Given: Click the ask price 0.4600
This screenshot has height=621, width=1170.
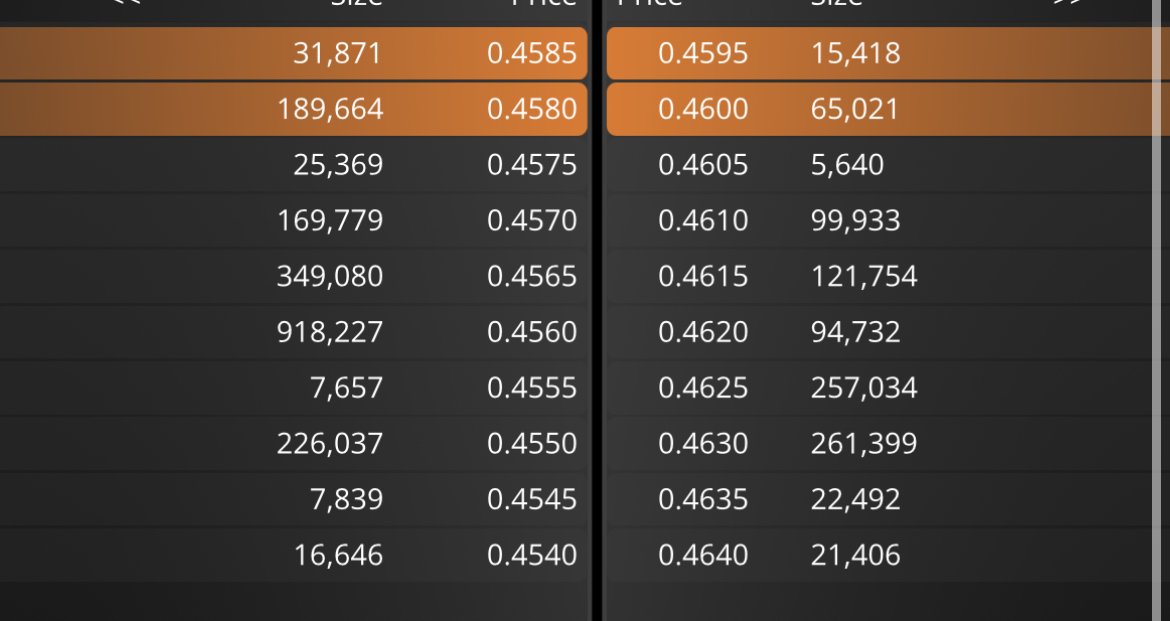Looking at the screenshot, I should 703,109.
